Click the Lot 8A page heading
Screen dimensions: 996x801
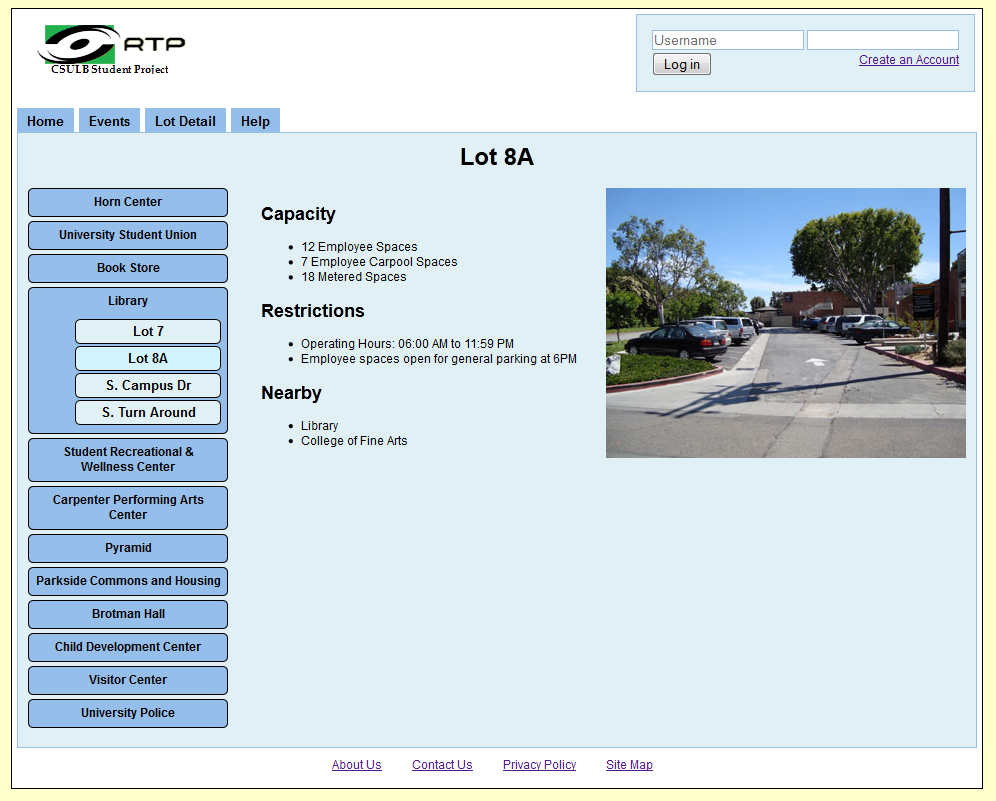[497, 157]
